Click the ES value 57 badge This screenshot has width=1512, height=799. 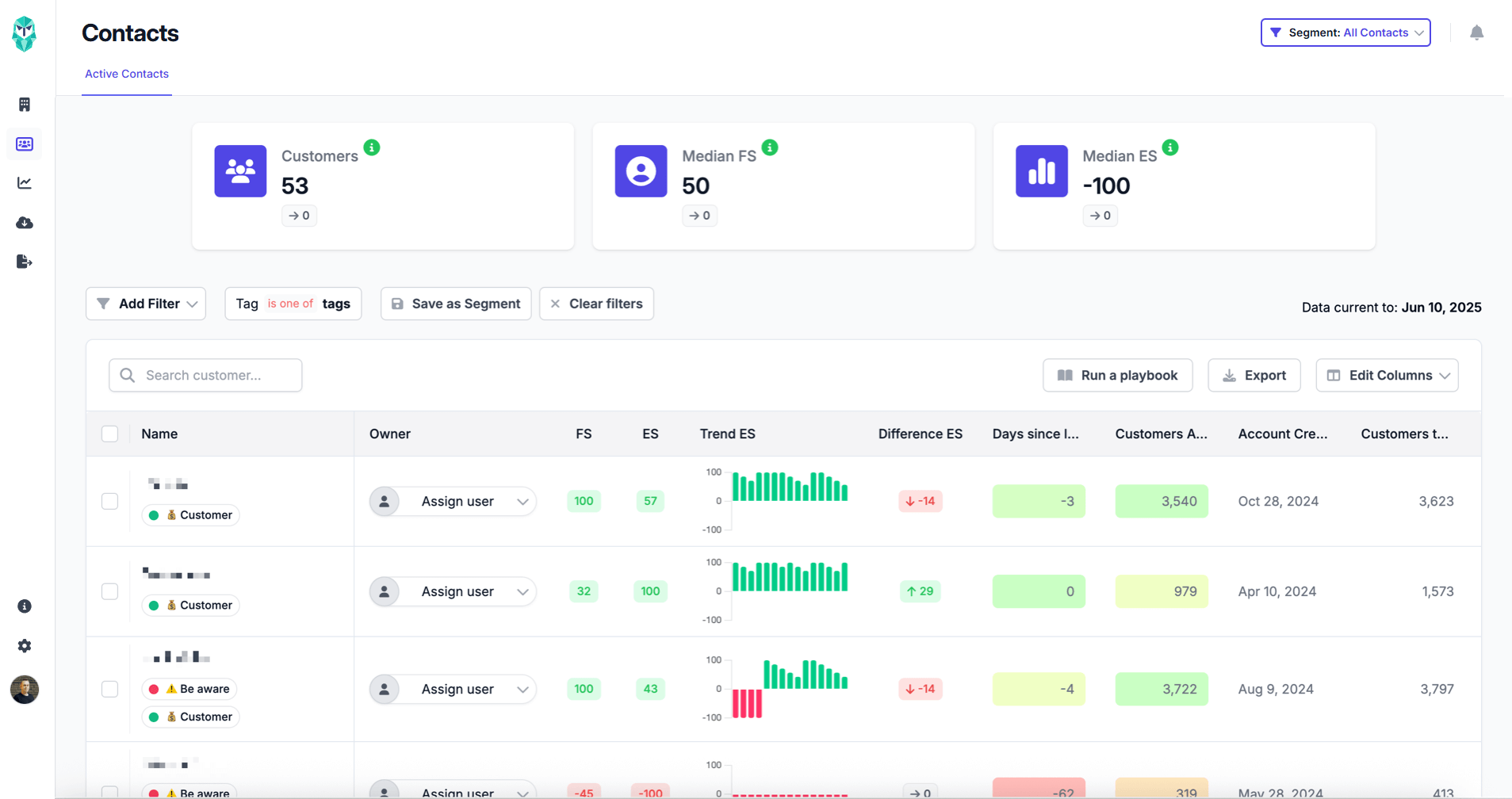(x=650, y=501)
